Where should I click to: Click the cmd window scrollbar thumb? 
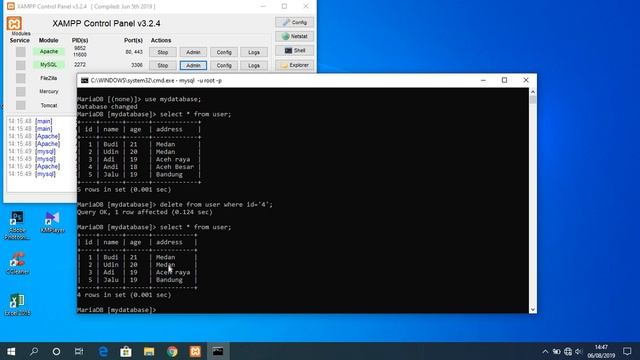[533, 99]
